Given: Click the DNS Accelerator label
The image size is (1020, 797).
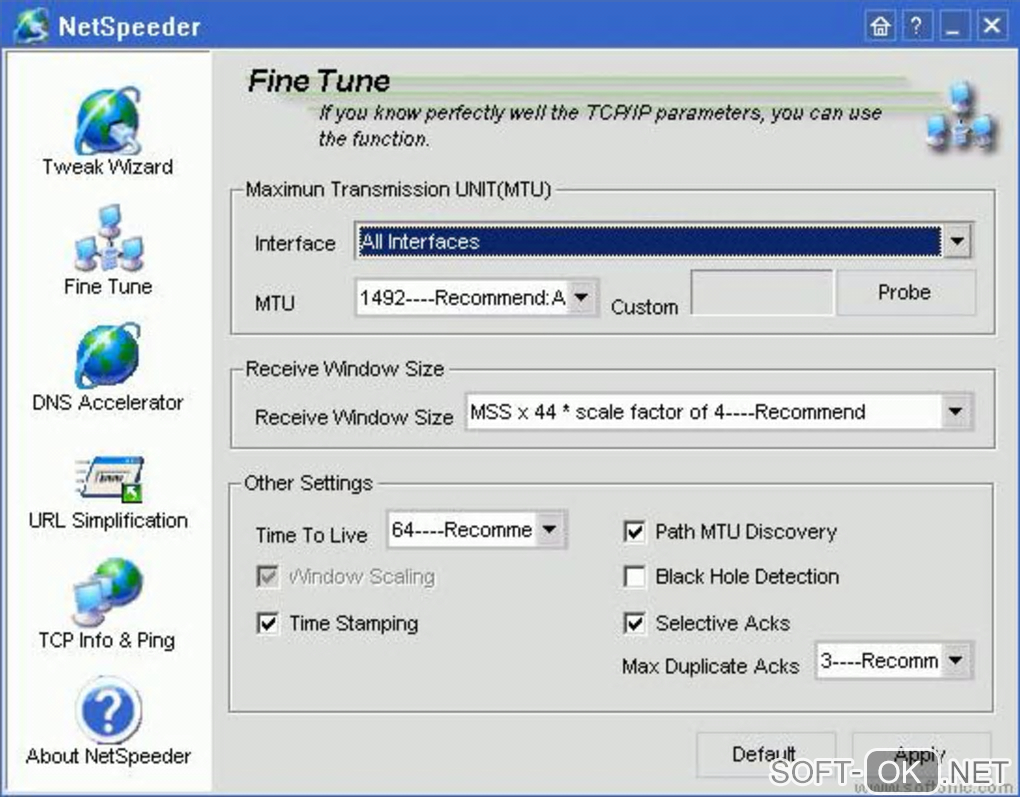Looking at the screenshot, I should (x=108, y=403).
